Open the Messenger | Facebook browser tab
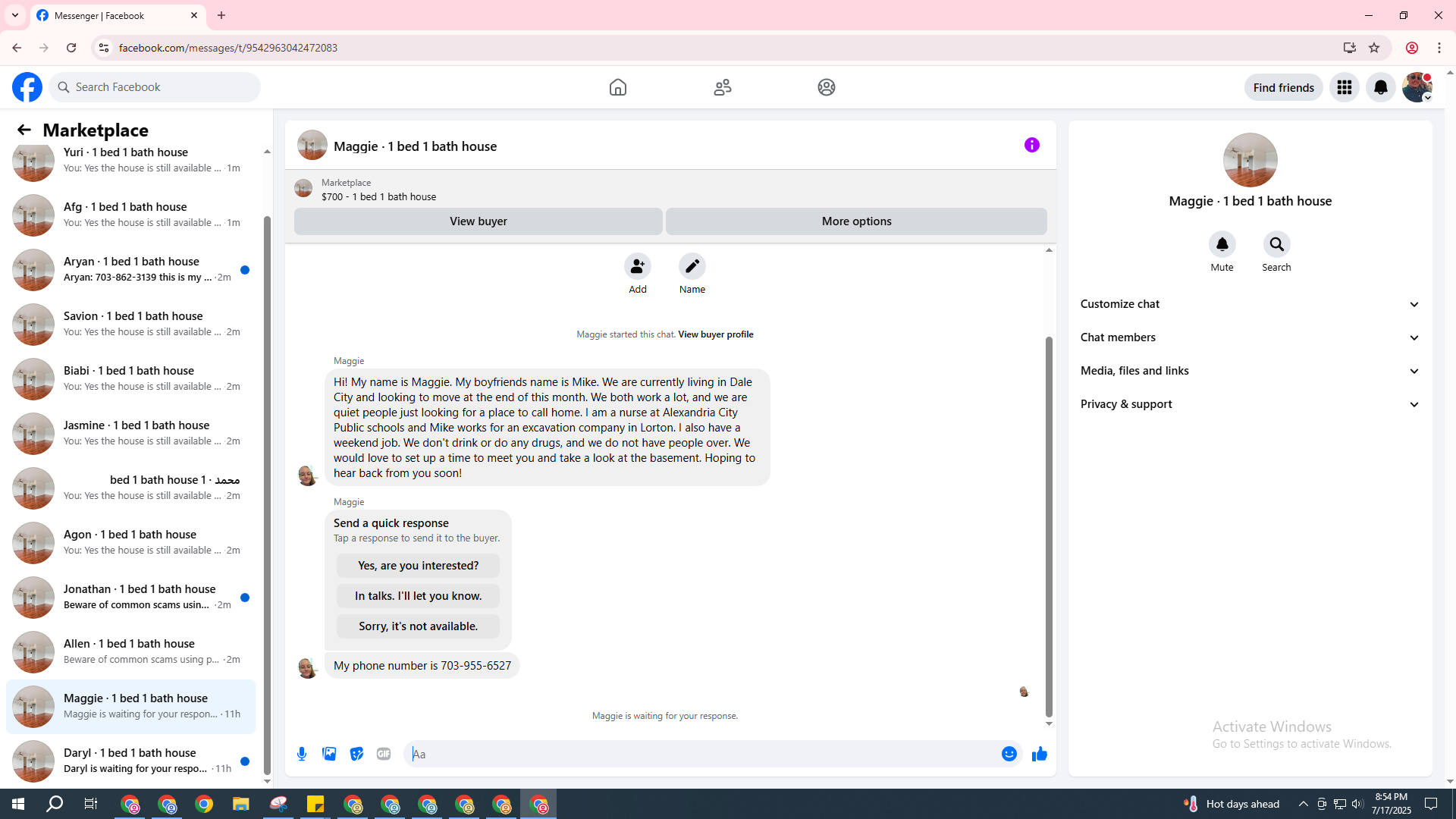1456x819 pixels. point(118,15)
